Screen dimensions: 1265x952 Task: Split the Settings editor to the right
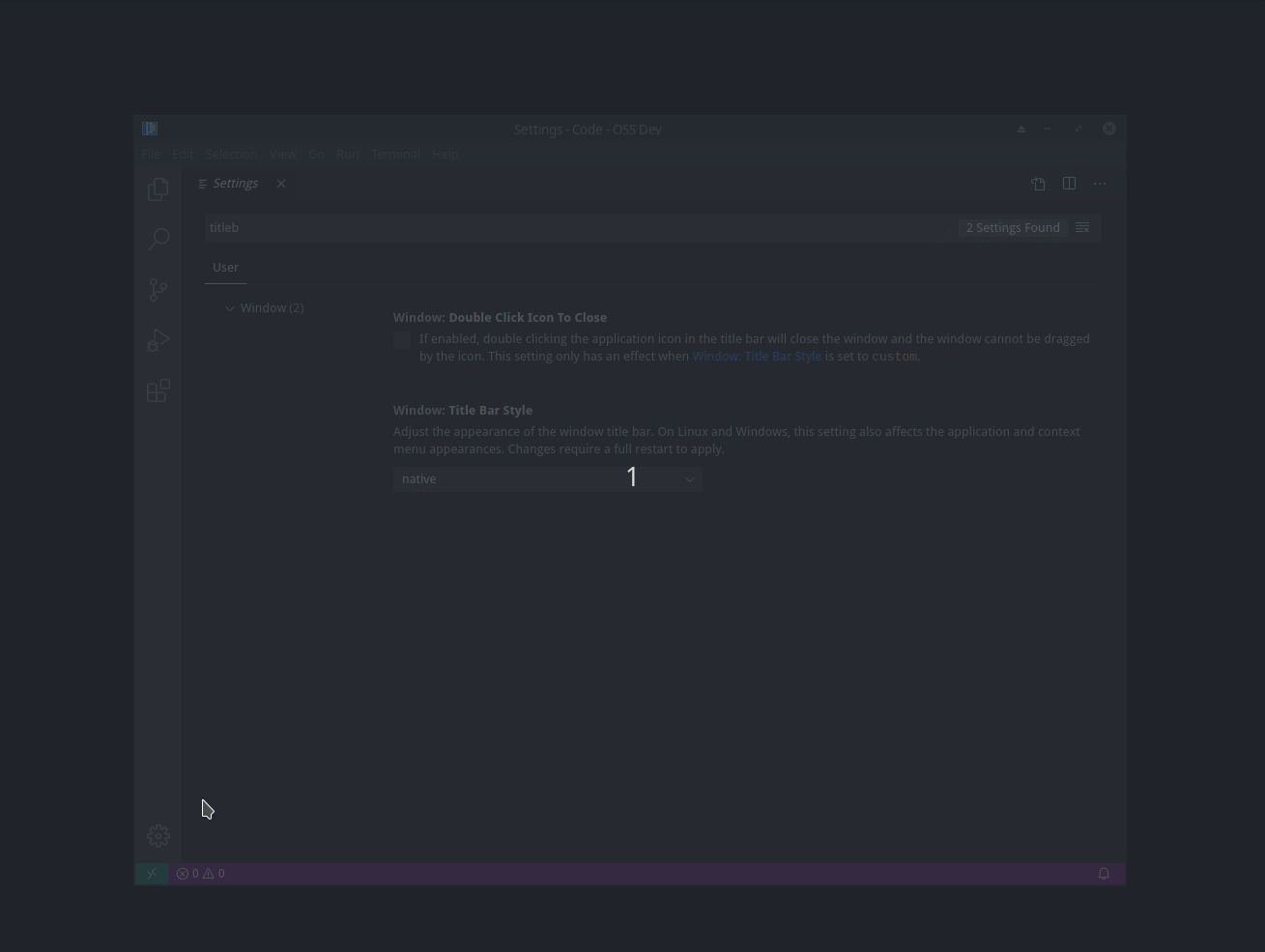(x=1069, y=184)
